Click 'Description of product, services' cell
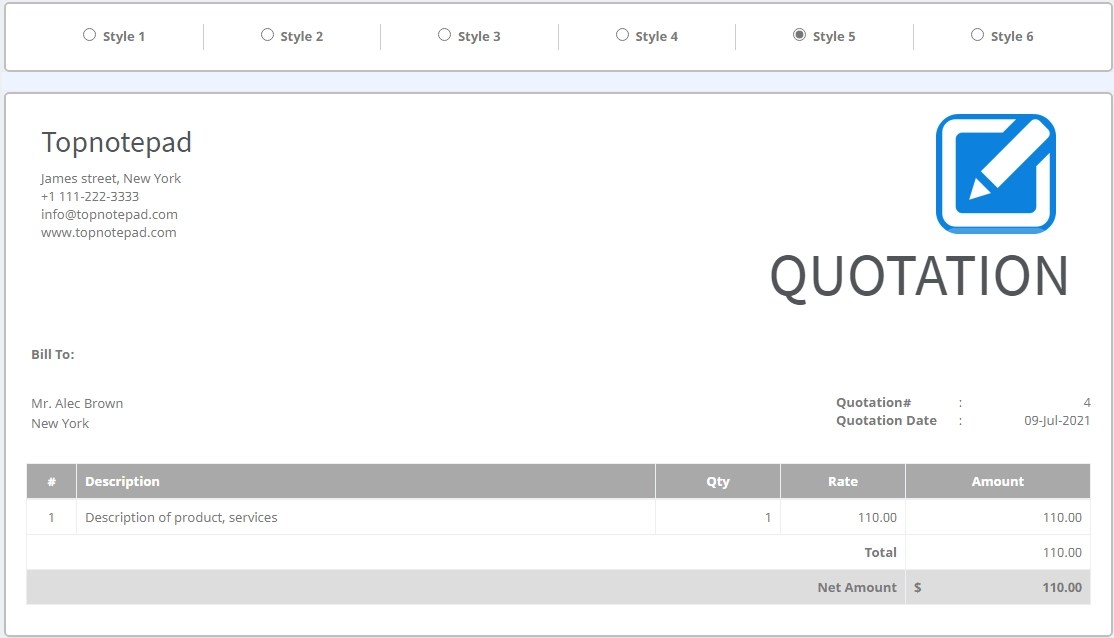The height and width of the screenshot is (638, 1114). point(365,517)
